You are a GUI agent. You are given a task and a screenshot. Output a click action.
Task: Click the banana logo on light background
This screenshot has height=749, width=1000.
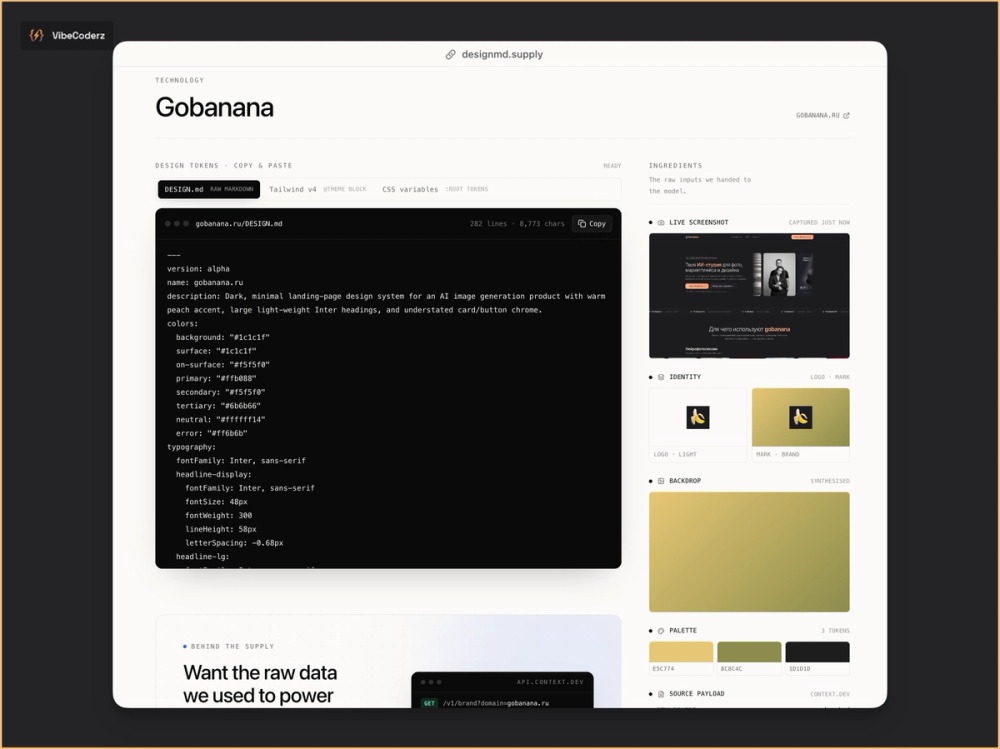click(698, 417)
